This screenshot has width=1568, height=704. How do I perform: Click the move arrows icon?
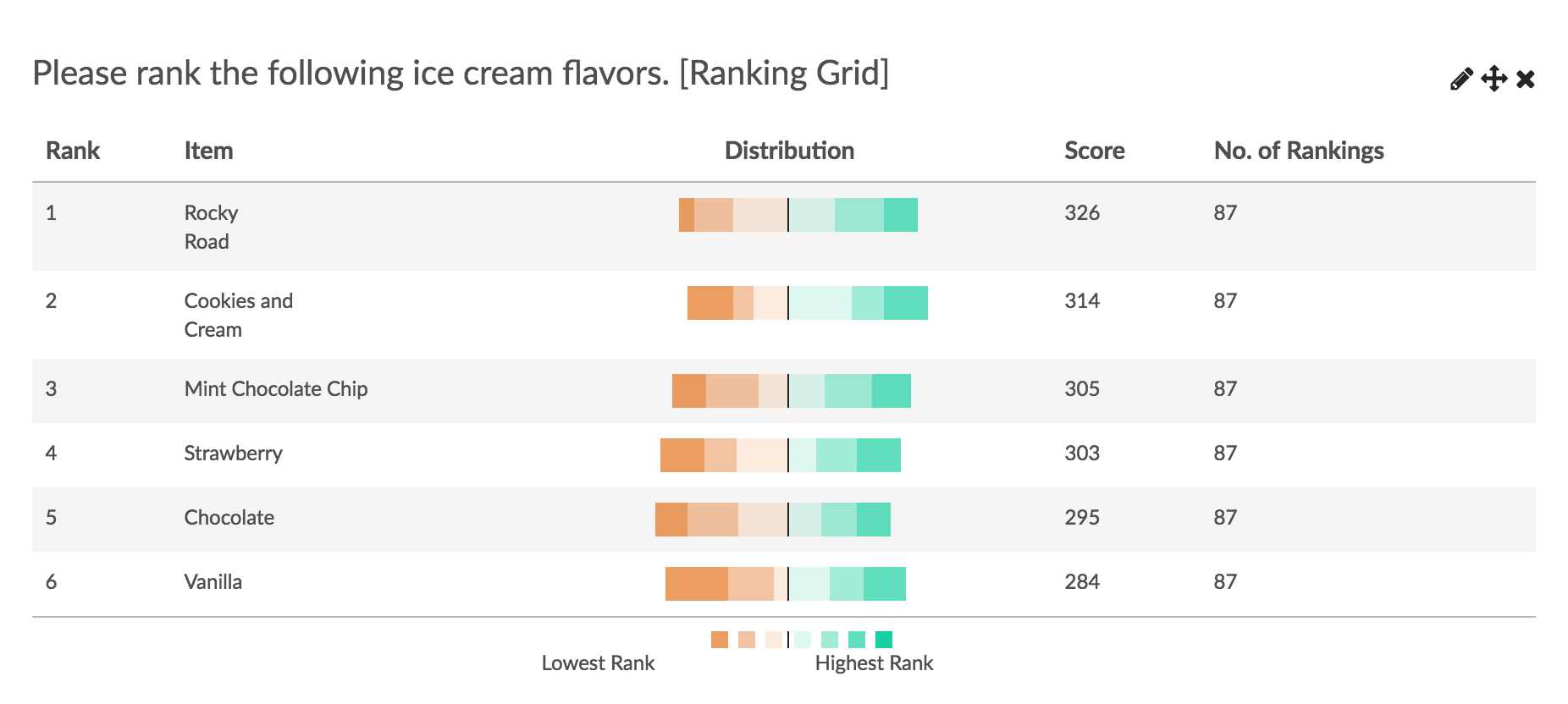(x=1494, y=80)
